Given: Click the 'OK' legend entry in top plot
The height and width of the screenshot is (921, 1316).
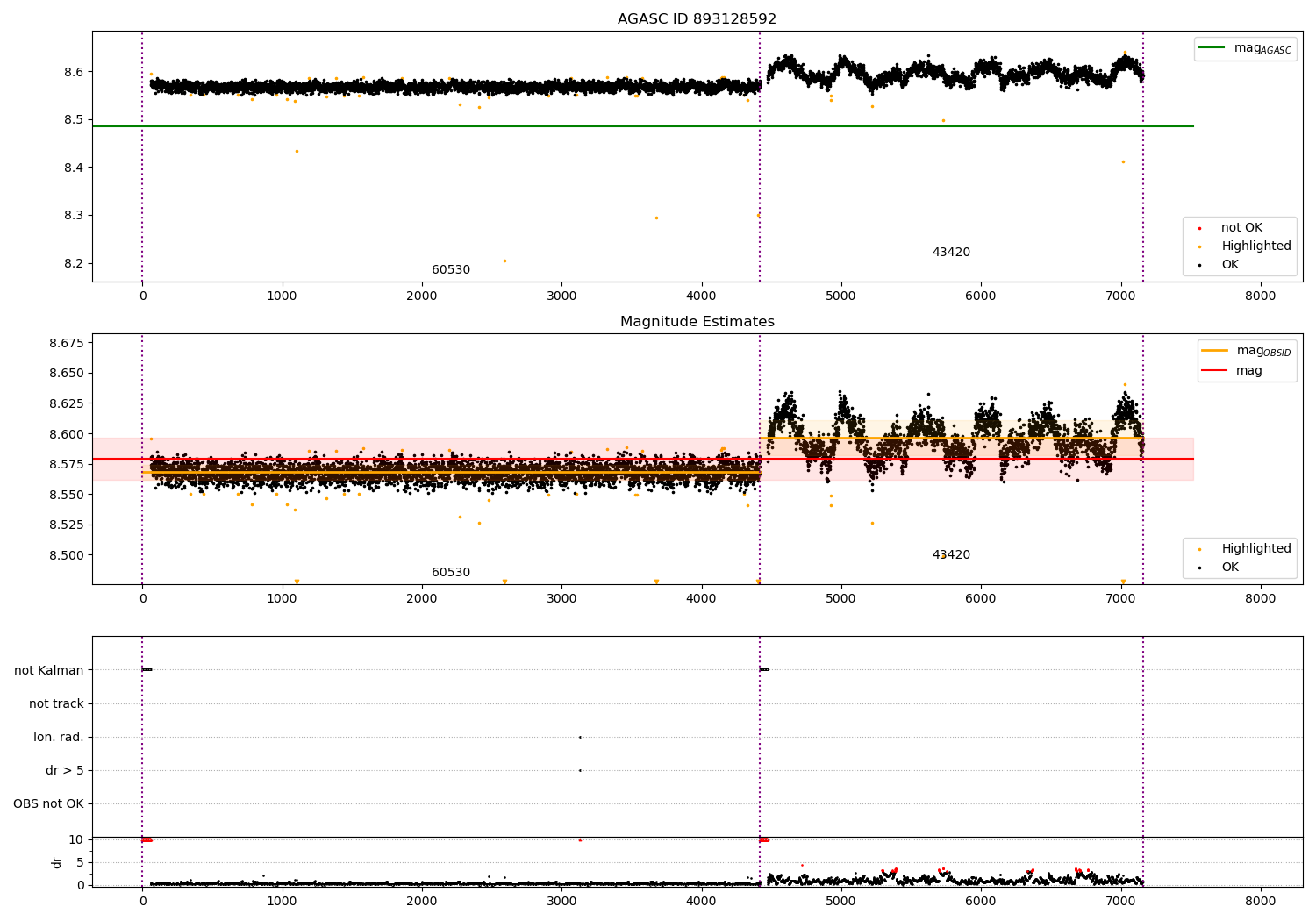Looking at the screenshot, I should (x=1230, y=265).
